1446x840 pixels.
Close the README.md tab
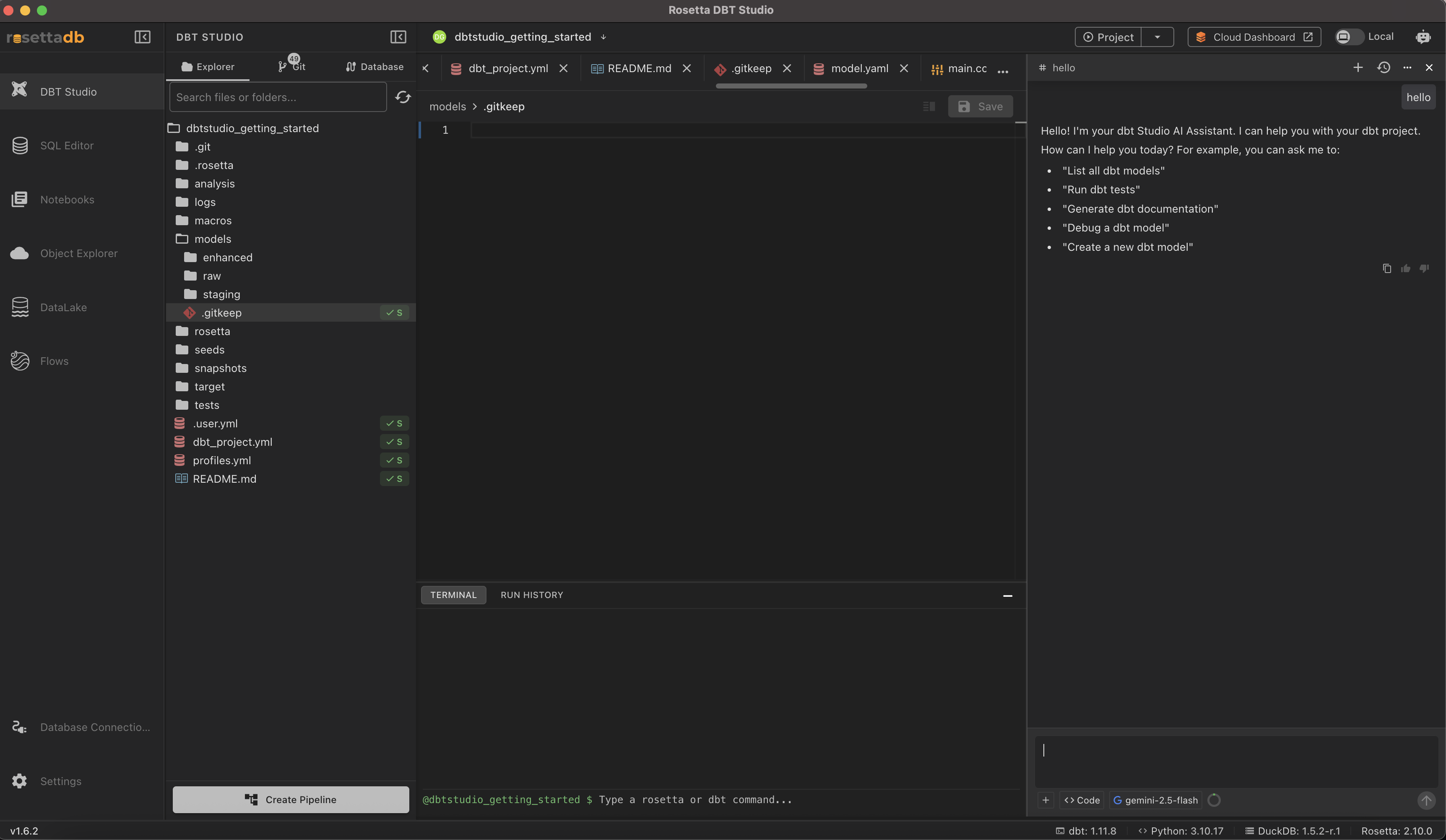coord(686,68)
